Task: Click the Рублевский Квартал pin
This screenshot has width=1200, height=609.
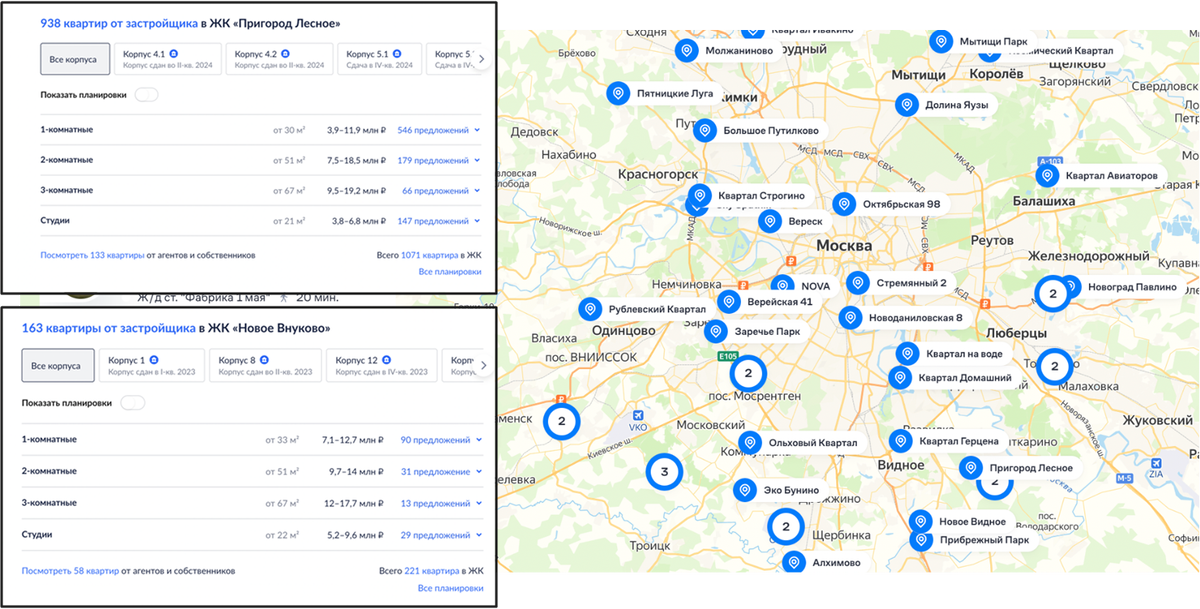Action: coord(590,309)
